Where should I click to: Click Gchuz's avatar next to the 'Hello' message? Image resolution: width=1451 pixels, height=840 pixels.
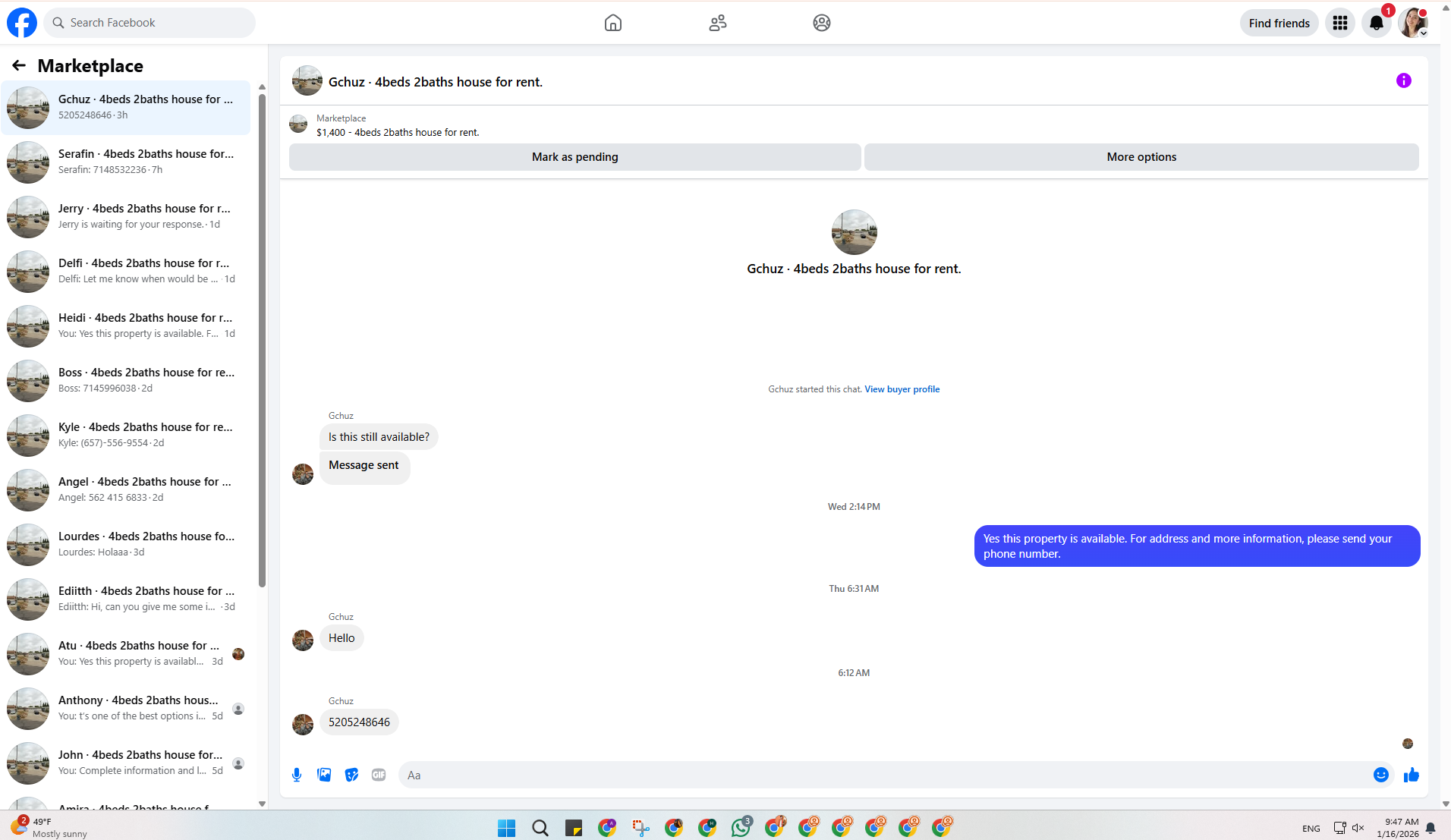point(303,640)
